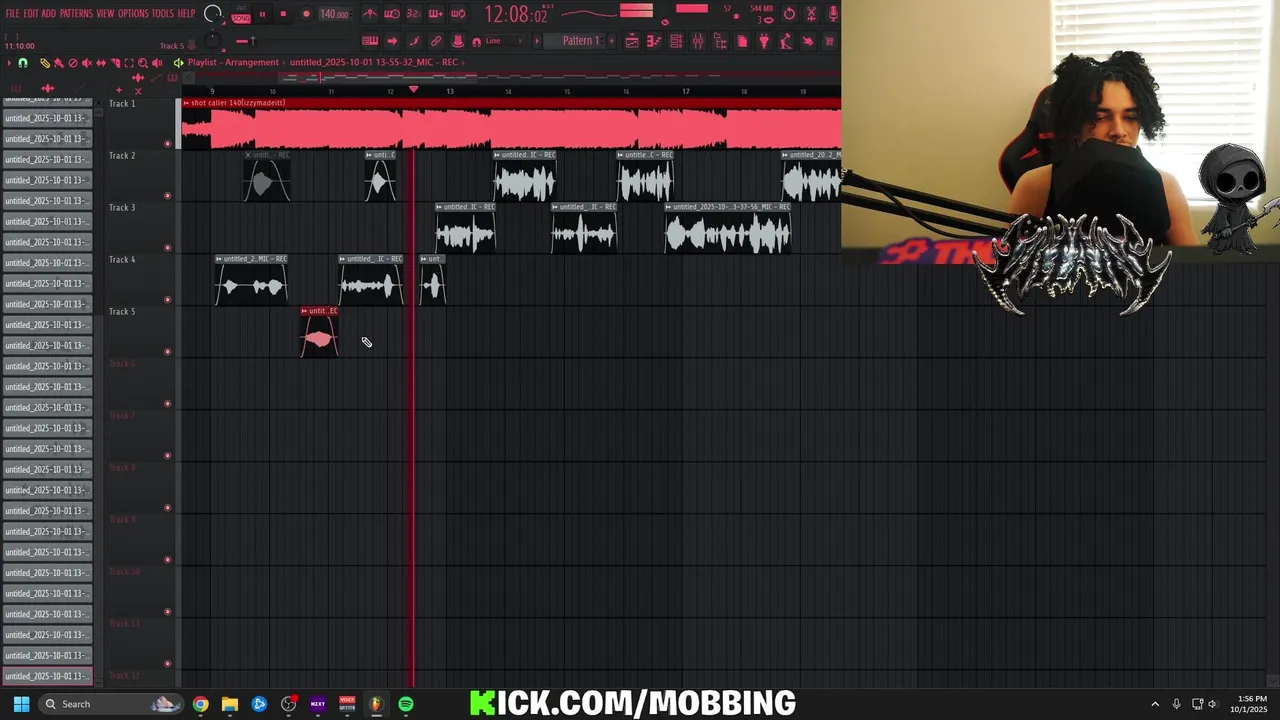Open the playlist options menu arrow
This screenshot has width=1280, height=720.
pyautogui.click(x=9, y=62)
